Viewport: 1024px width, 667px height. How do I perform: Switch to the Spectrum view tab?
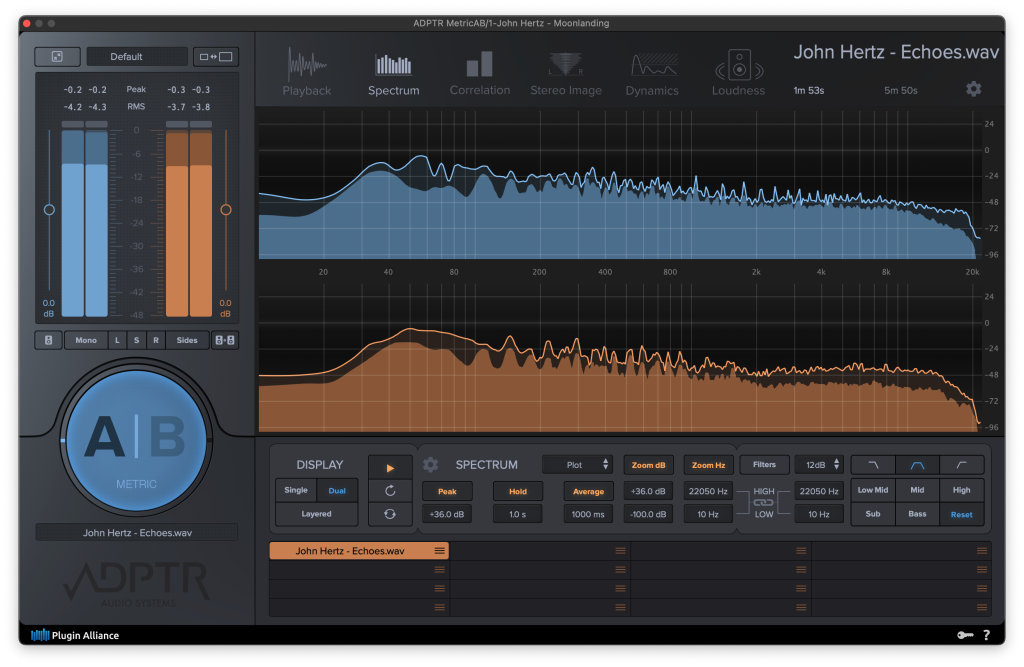[x=393, y=73]
